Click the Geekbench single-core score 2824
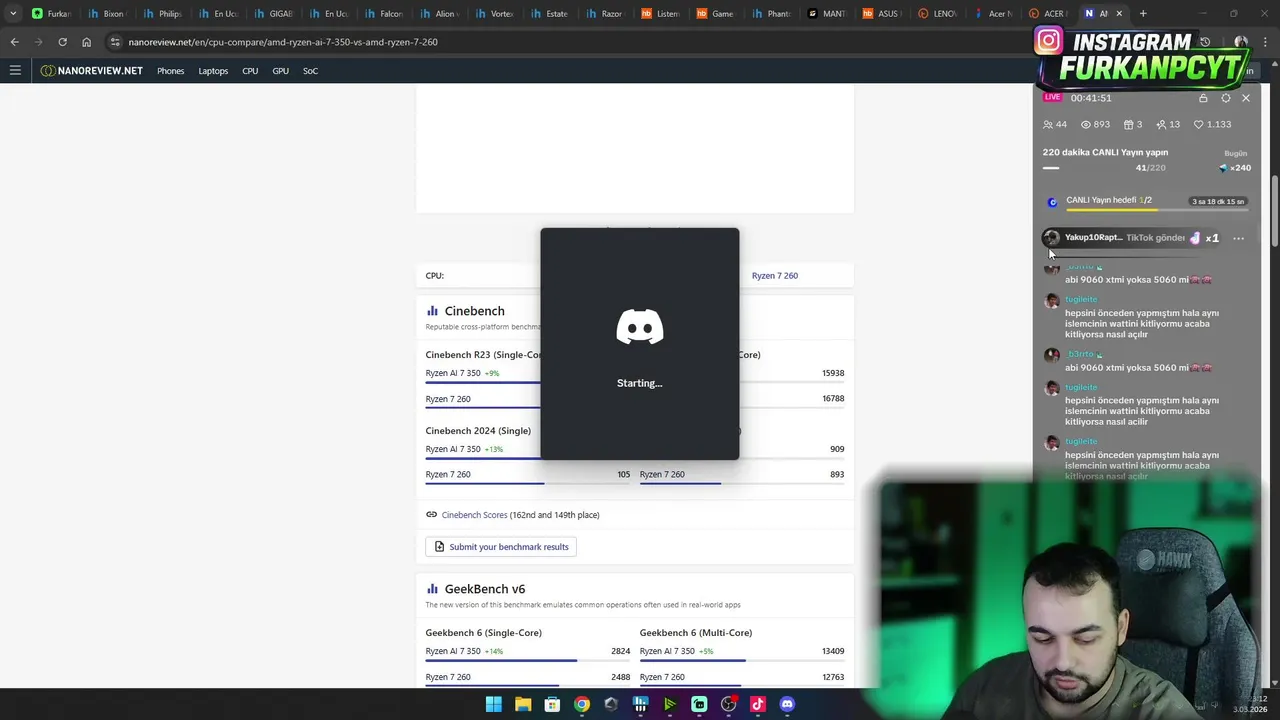 [x=620, y=651]
